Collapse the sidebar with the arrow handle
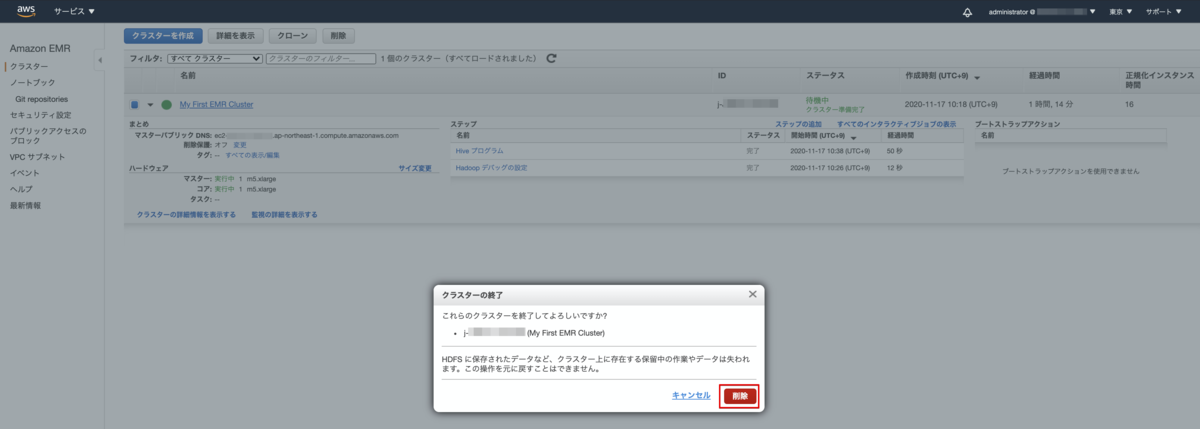 click(100, 61)
